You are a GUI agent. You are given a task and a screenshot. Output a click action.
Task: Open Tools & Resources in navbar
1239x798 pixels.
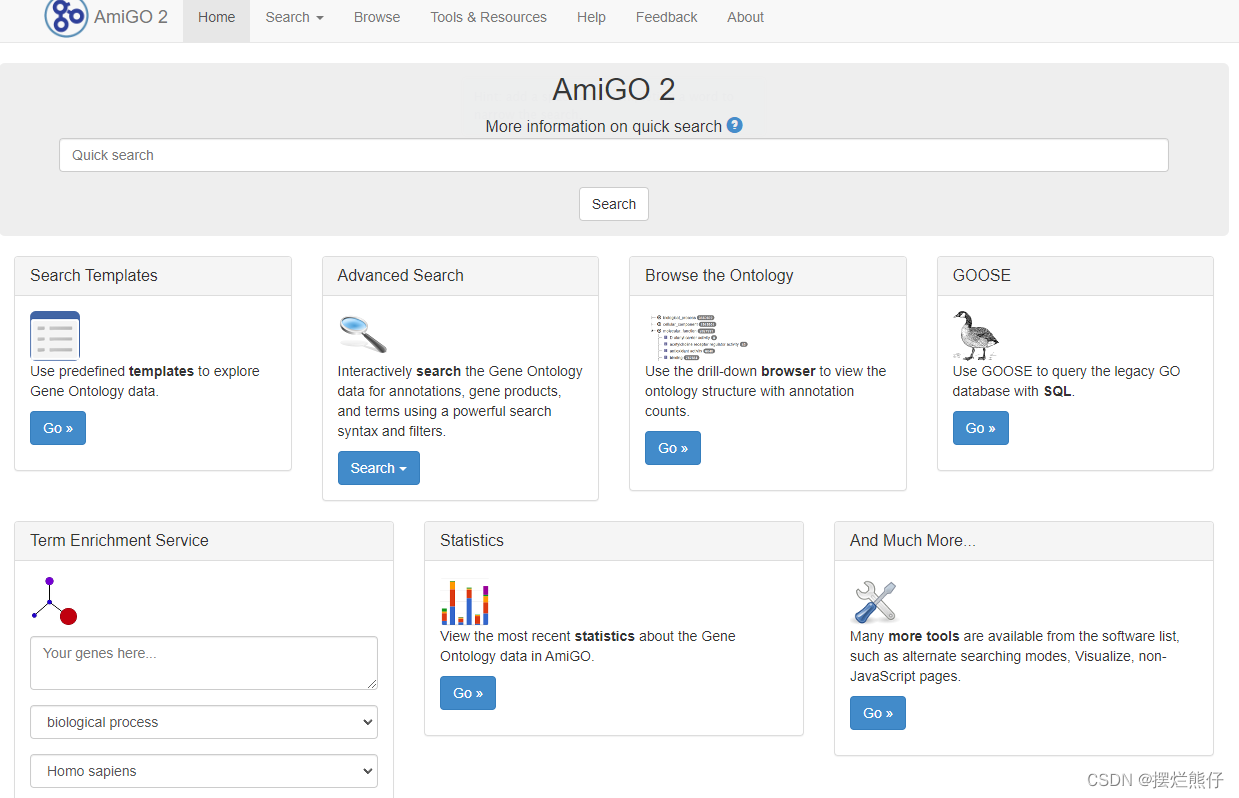tap(488, 17)
